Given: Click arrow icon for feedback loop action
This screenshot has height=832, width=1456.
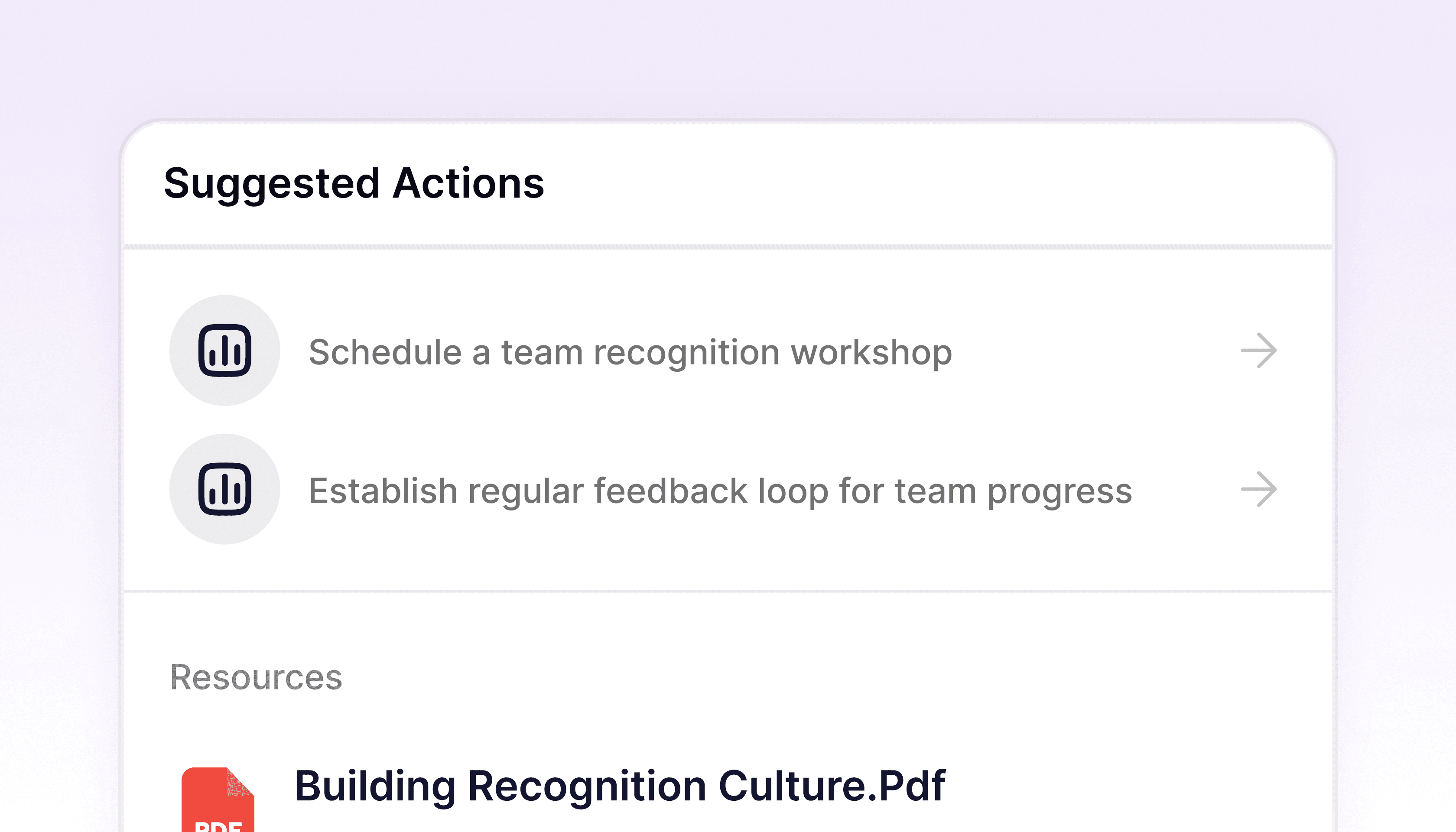Looking at the screenshot, I should (1258, 489).
